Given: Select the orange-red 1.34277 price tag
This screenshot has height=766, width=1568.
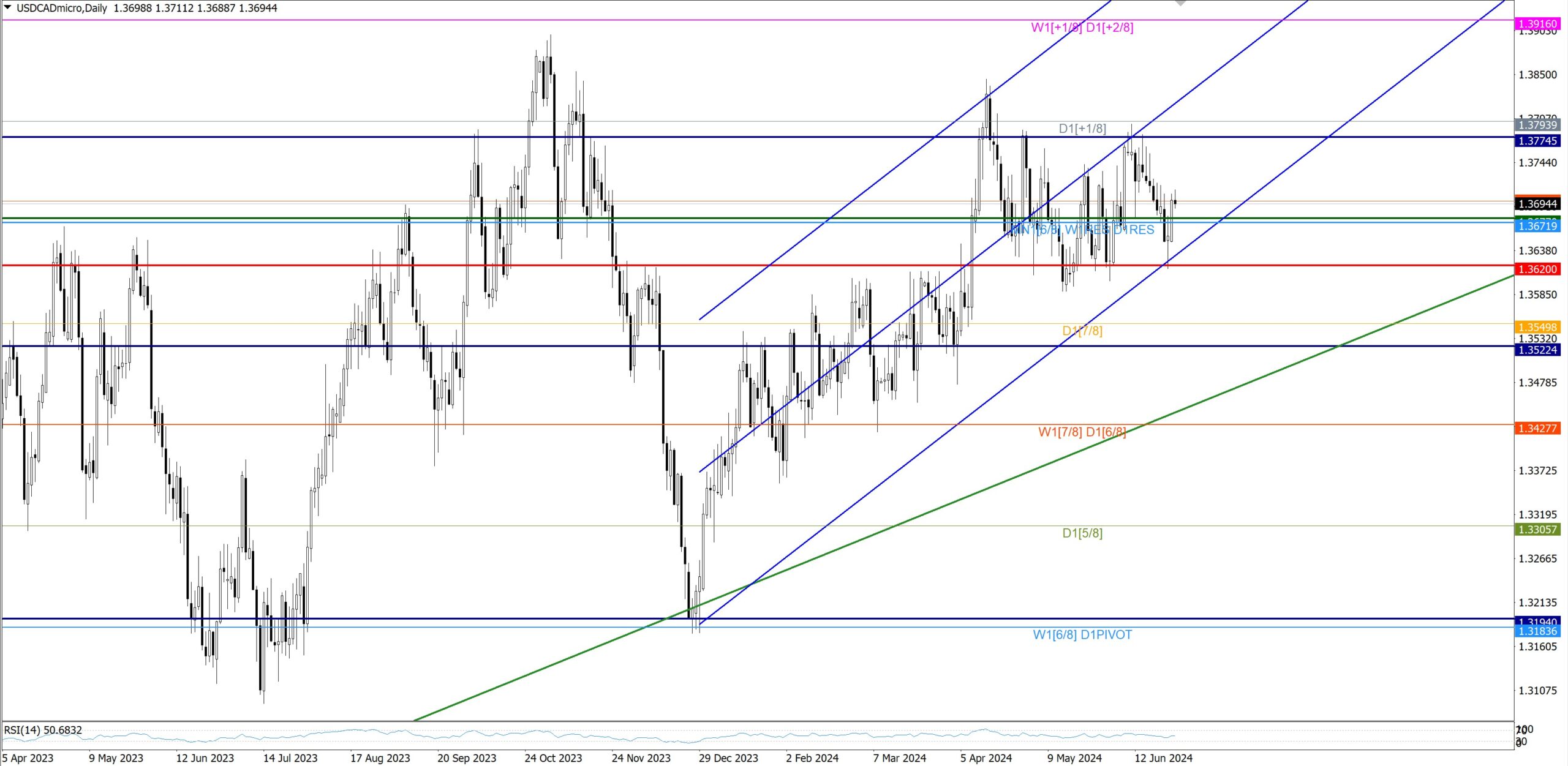Looking at the screenshot, I should [1537, 429].
